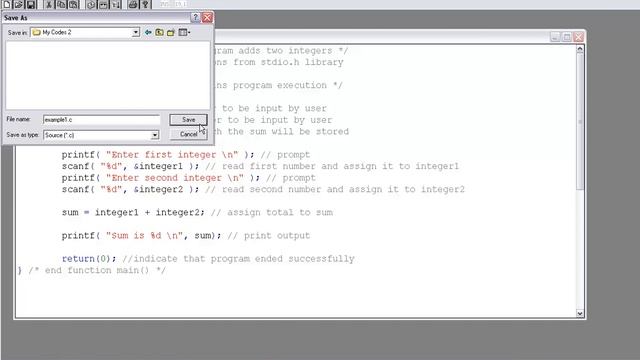Click the New file toolbar icon
This screenshot has width=640, height=360.
(x=7, y=4)
